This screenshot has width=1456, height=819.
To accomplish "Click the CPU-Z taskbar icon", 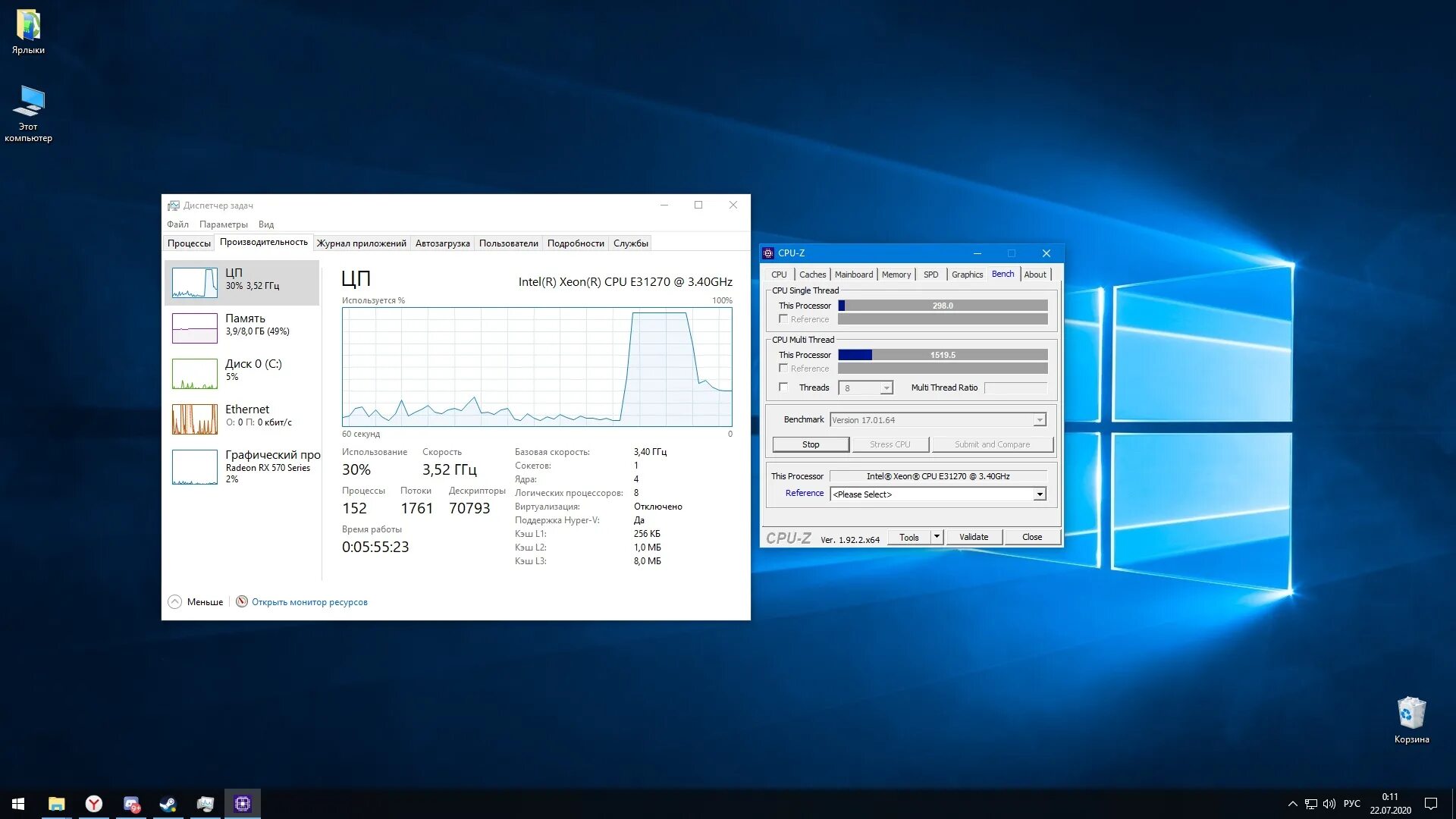I will (x=243, y=804).
